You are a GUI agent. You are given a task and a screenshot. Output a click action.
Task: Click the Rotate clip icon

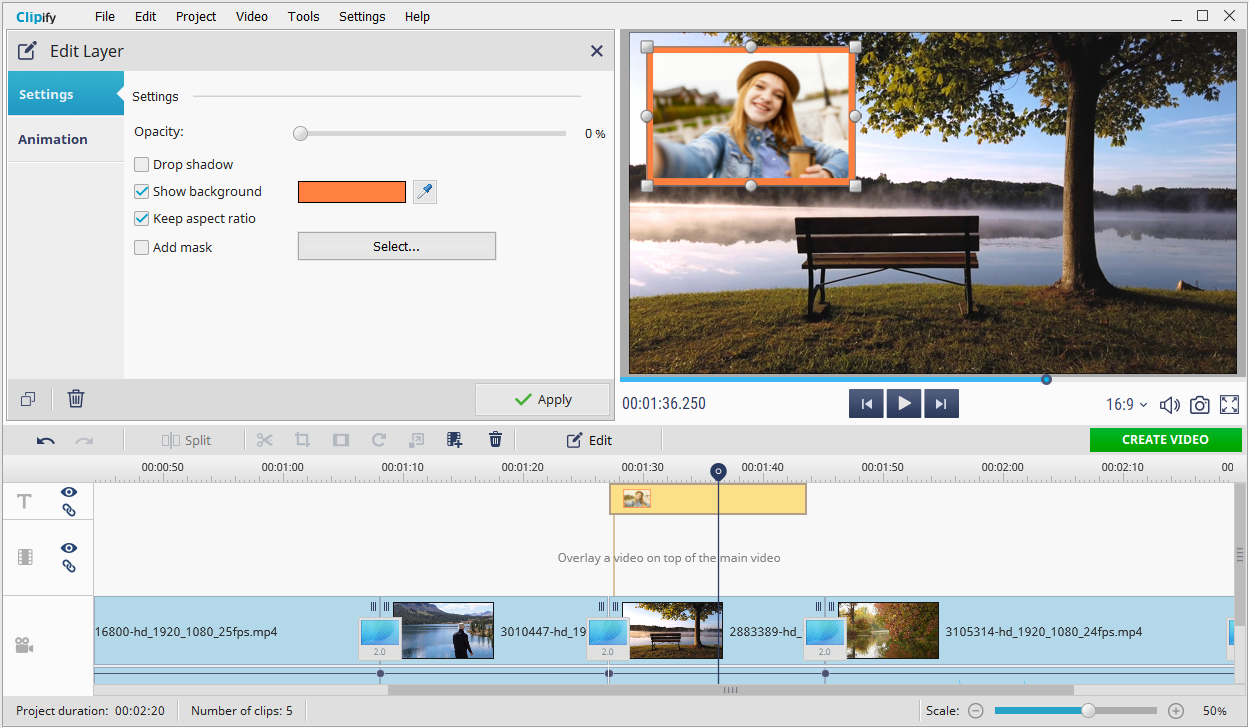click(378, 439)
